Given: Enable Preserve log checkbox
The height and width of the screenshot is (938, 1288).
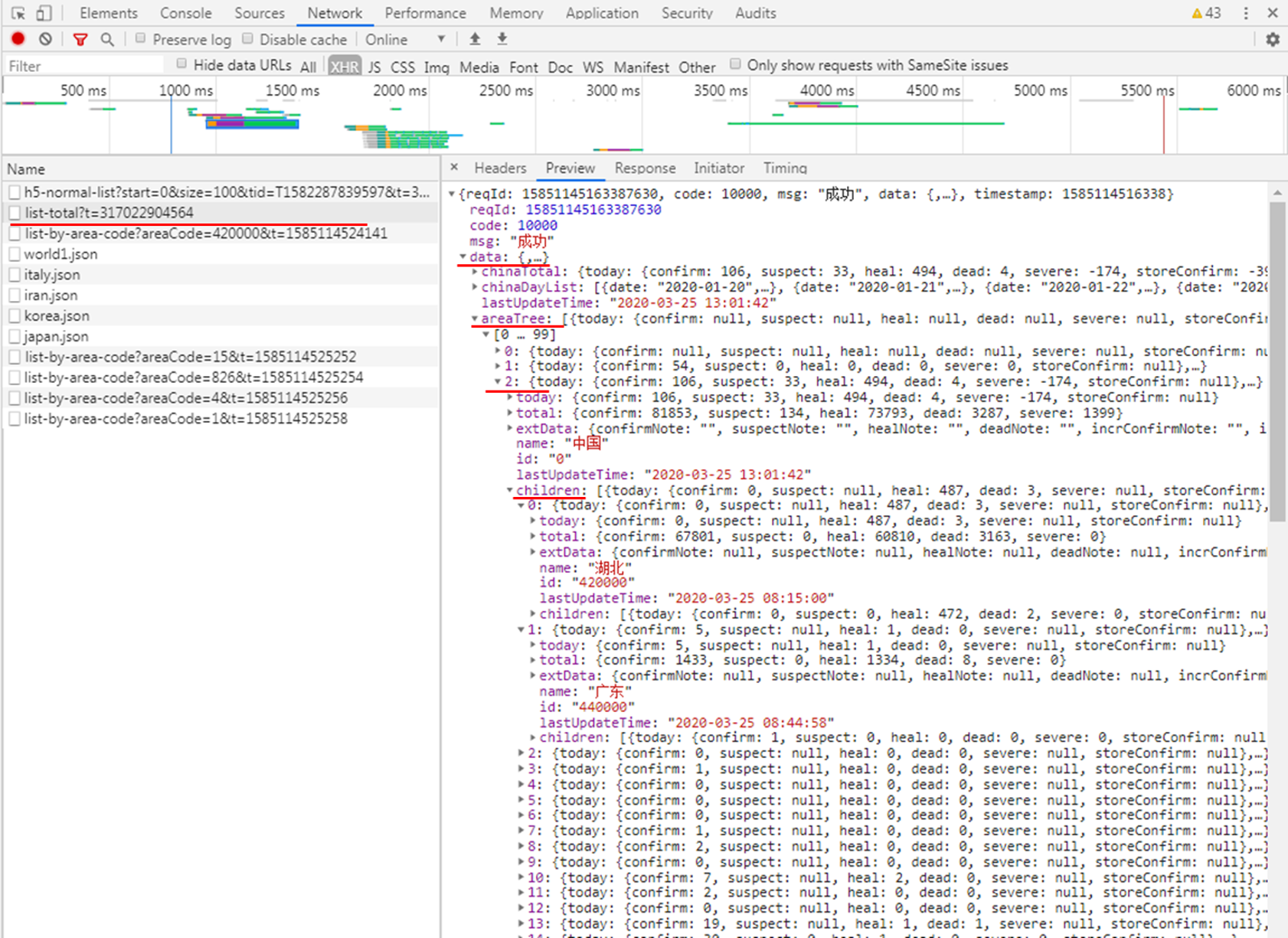Looking at the screenshot, I should pos(140,38).
